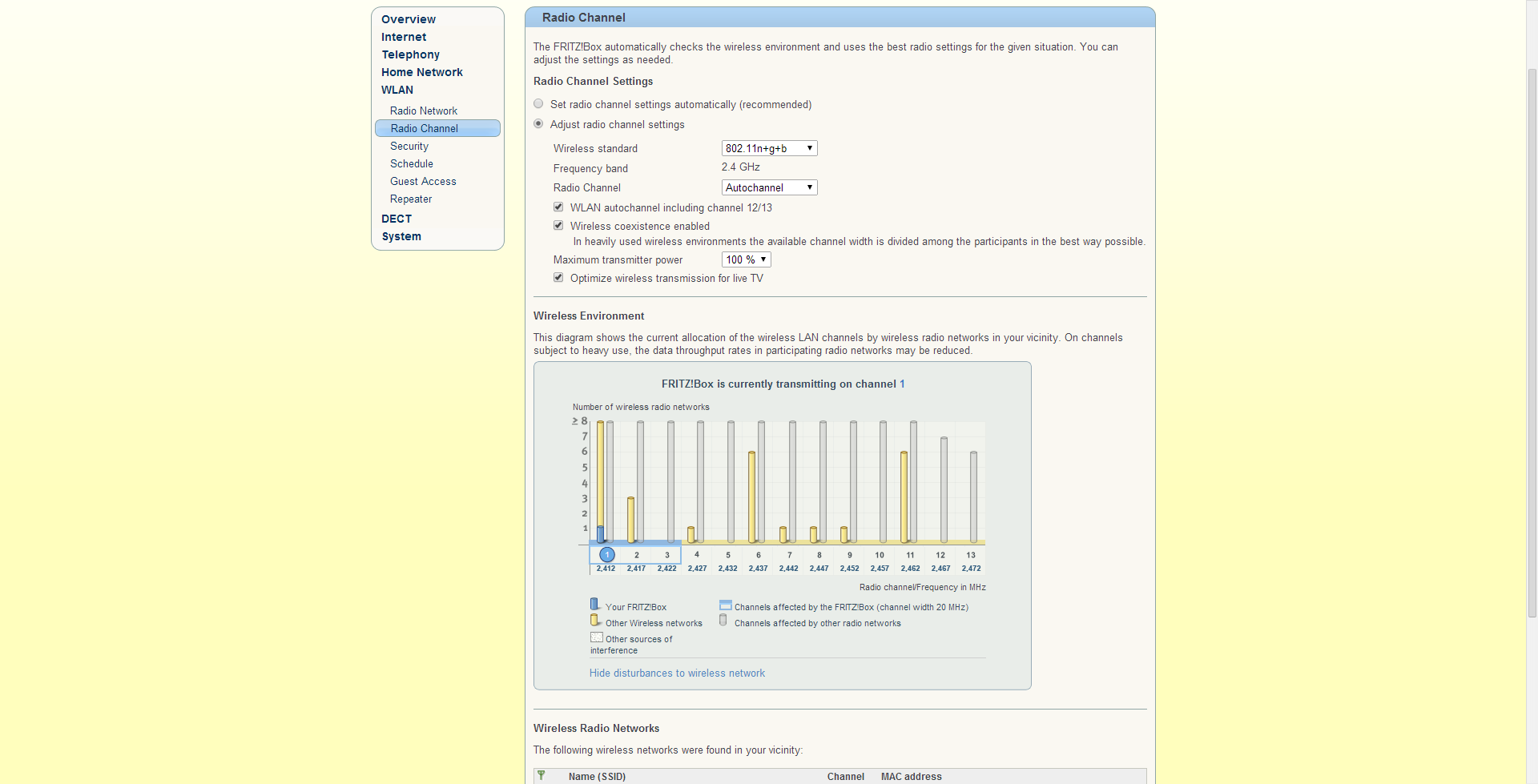Open the Repeater subpage
Screen dimensions: 1538x784
[411, 199]
